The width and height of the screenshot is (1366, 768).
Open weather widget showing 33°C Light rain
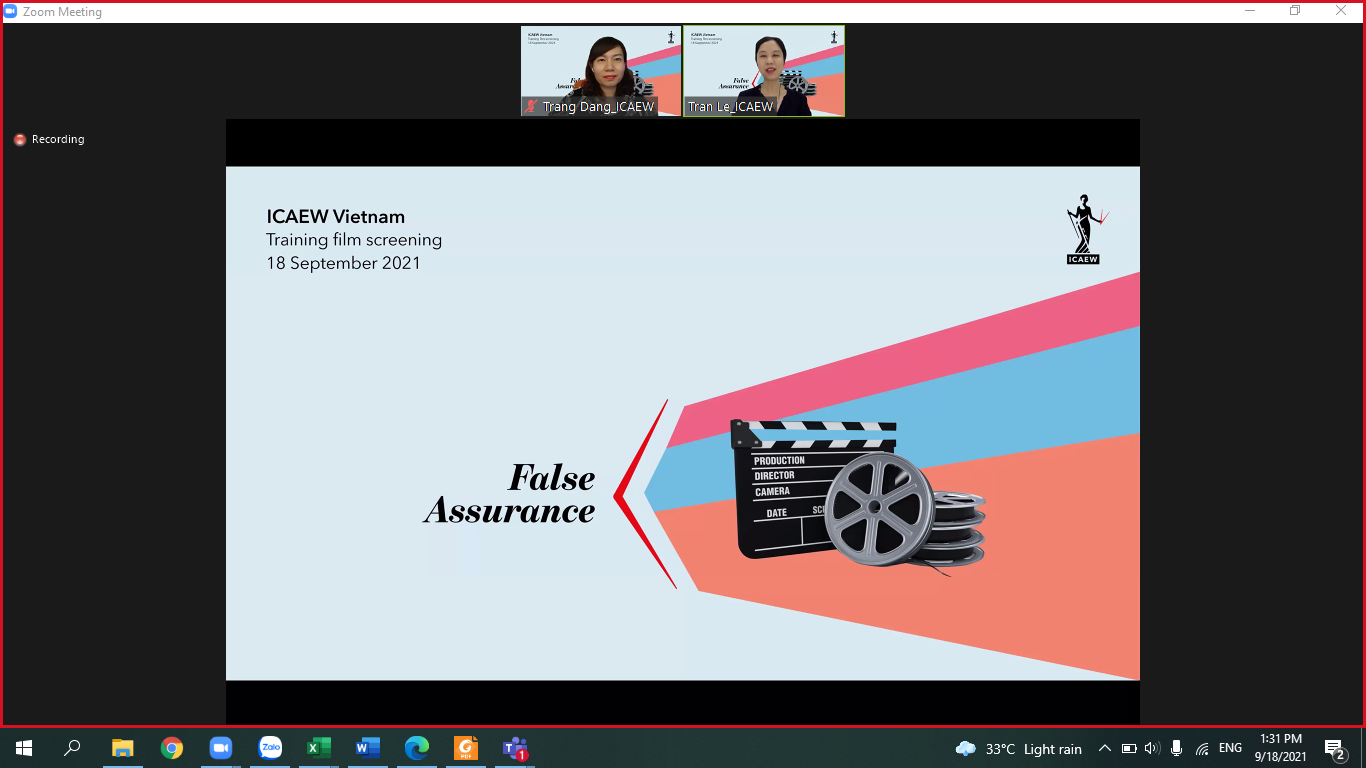pos(1019,748)
